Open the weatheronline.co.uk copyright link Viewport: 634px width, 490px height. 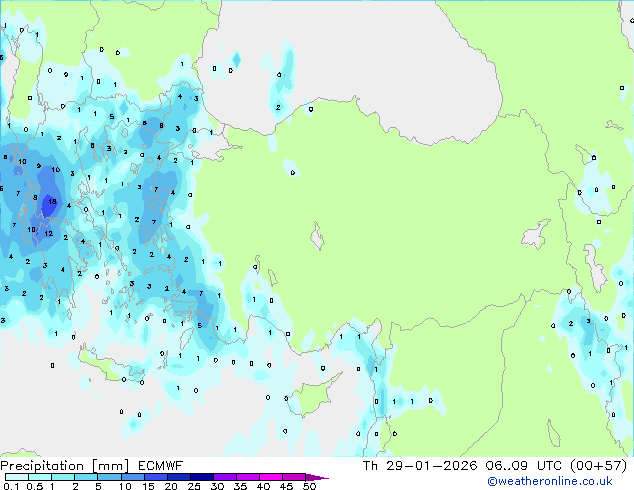[x=550, y=481]
